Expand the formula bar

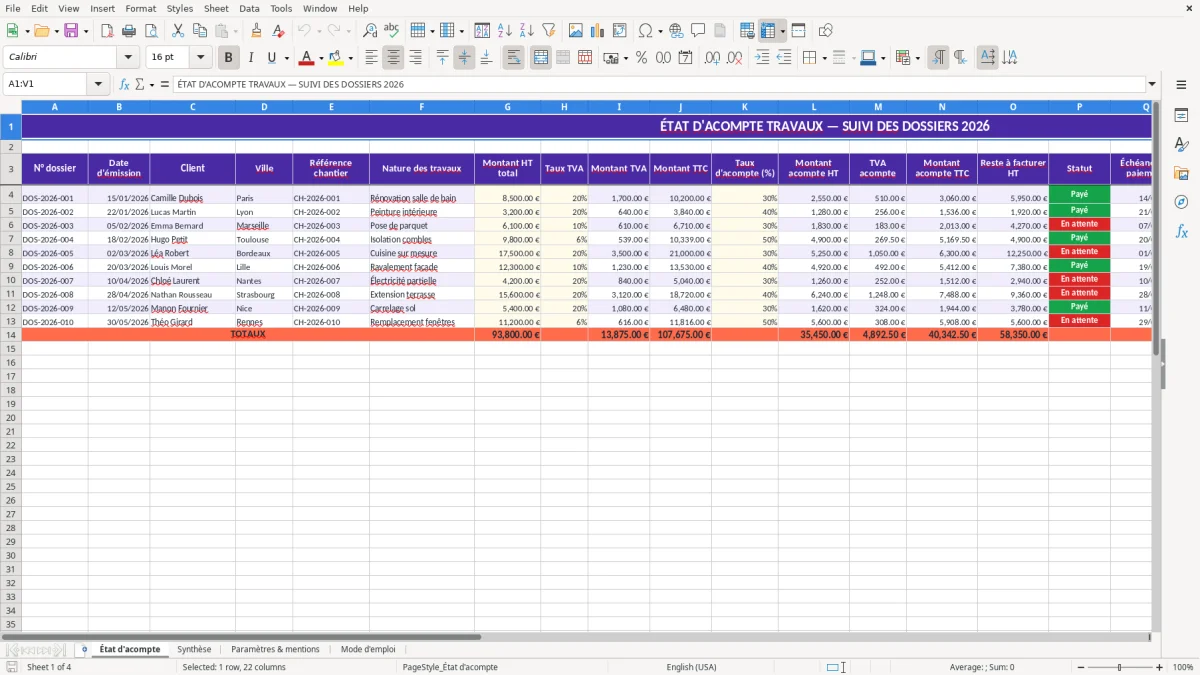(x=1152, y=84)
